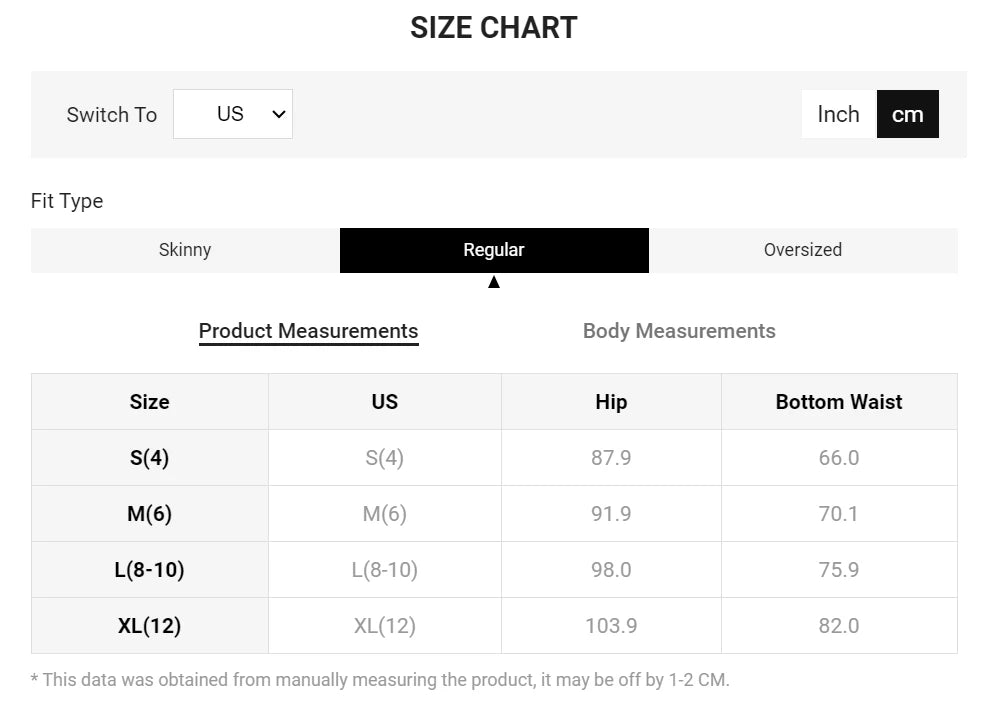Screen dimensions: 987x712
Task: Select the XL(12) size row label
Action: pos(150,626)
